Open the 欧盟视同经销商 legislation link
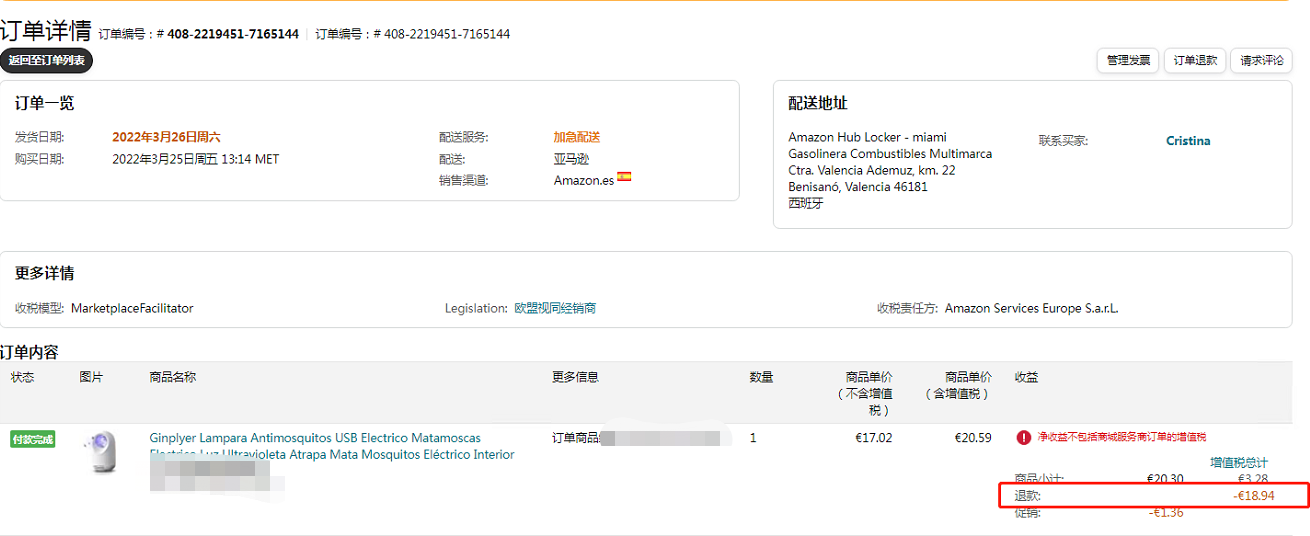The height and width of the screenshot is (536, 1310). [555, 308]
